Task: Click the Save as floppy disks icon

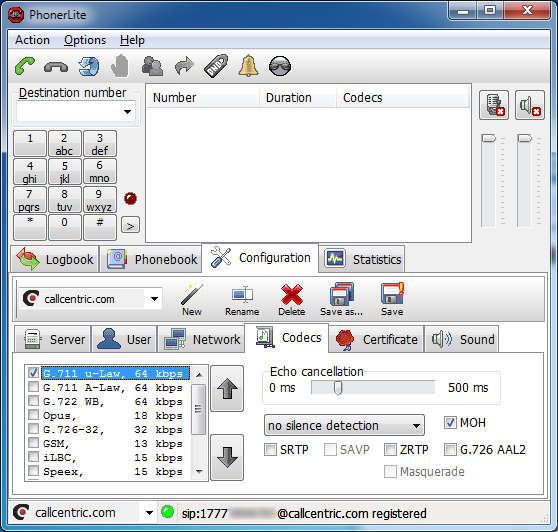Action: 341,300
